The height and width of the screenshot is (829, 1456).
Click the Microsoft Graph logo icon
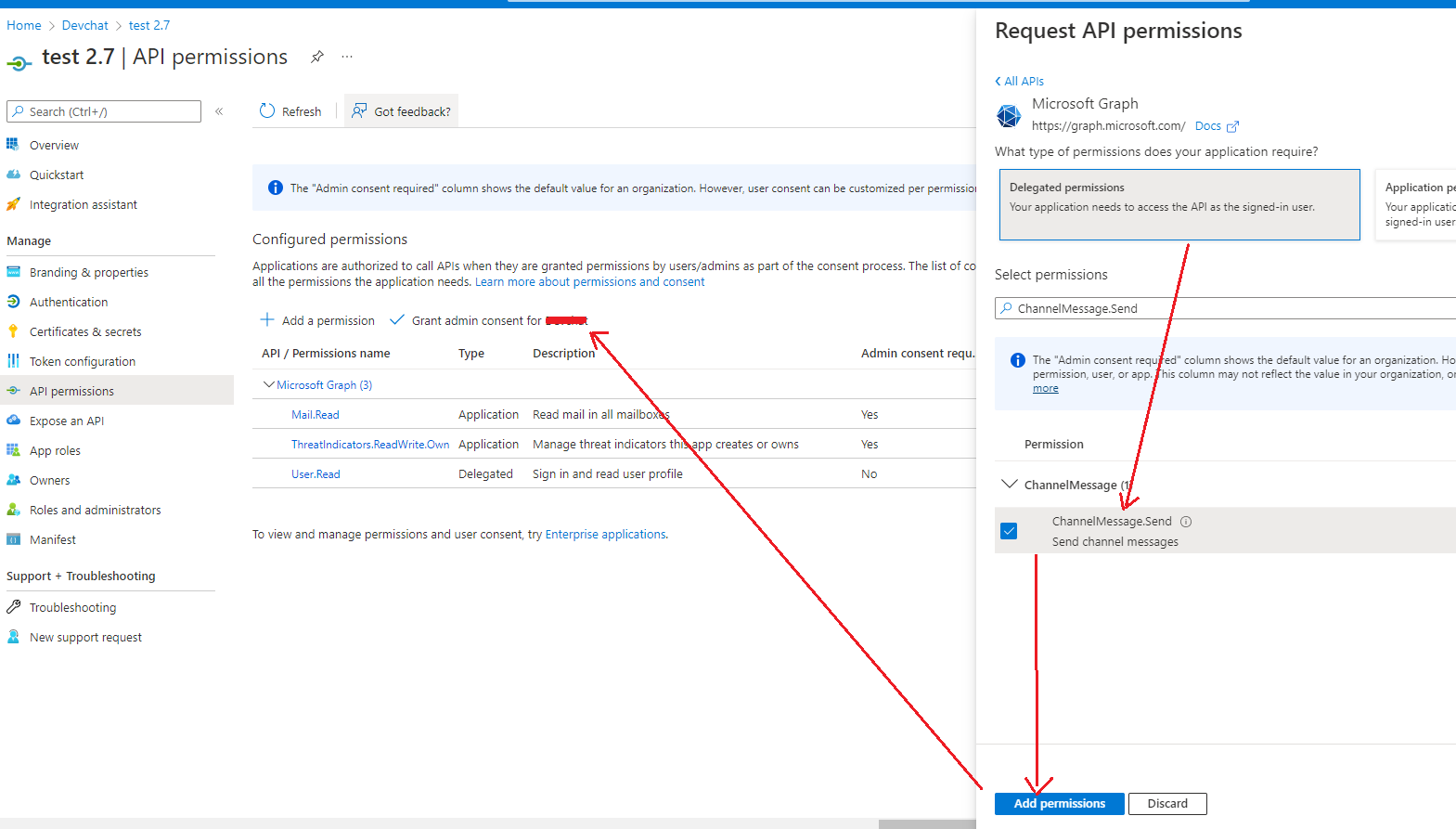pyautogui.click(x=1009, y=115)
